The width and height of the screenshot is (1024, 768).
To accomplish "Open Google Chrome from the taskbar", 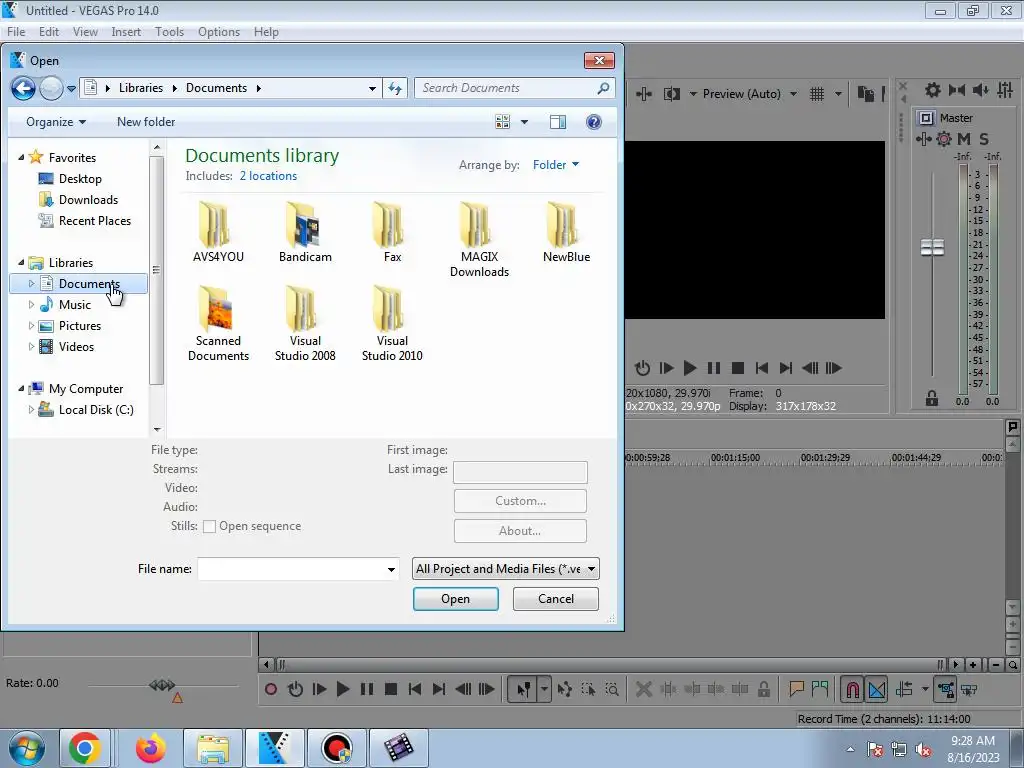I will [x=84, y=748].
